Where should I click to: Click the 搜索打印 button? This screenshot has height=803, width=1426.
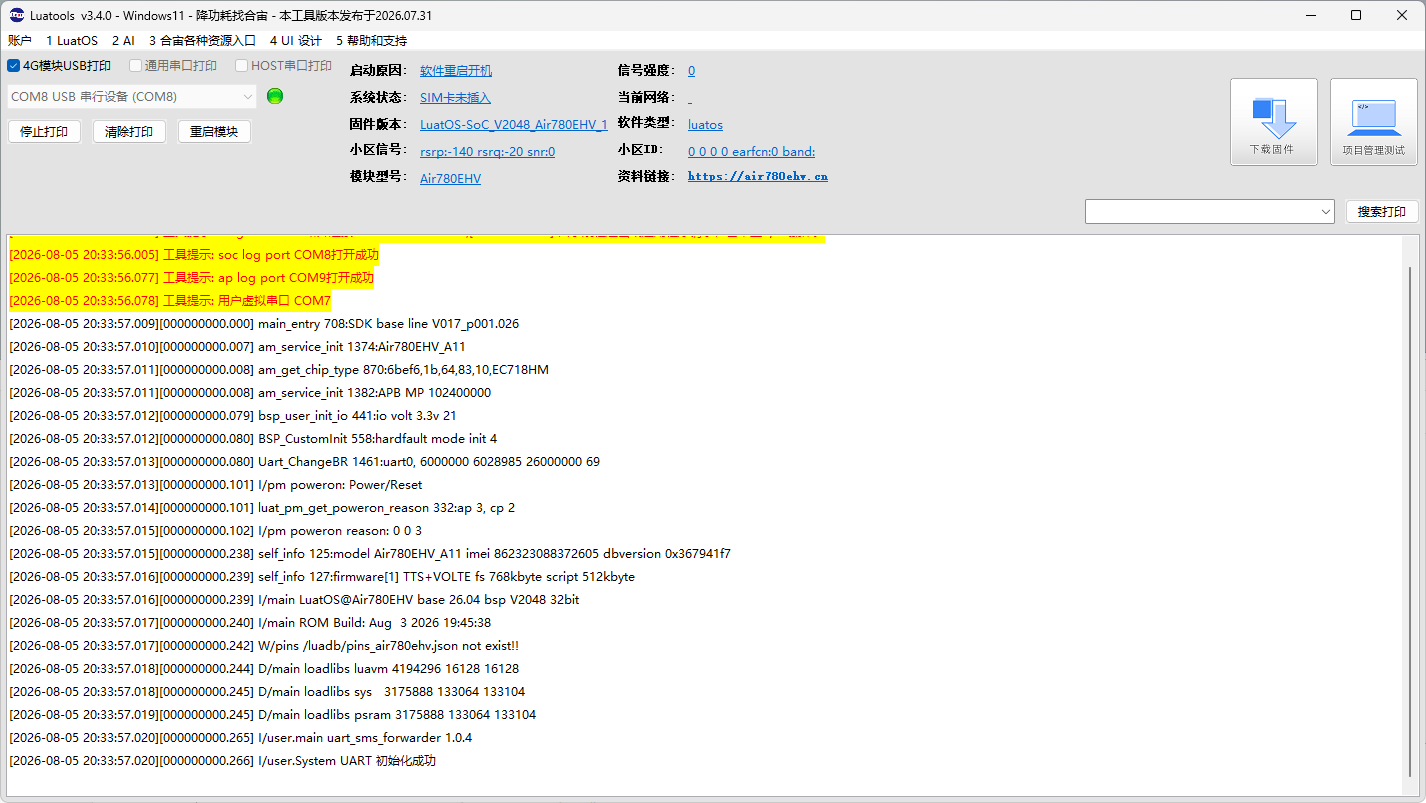tap(1382, 212)
